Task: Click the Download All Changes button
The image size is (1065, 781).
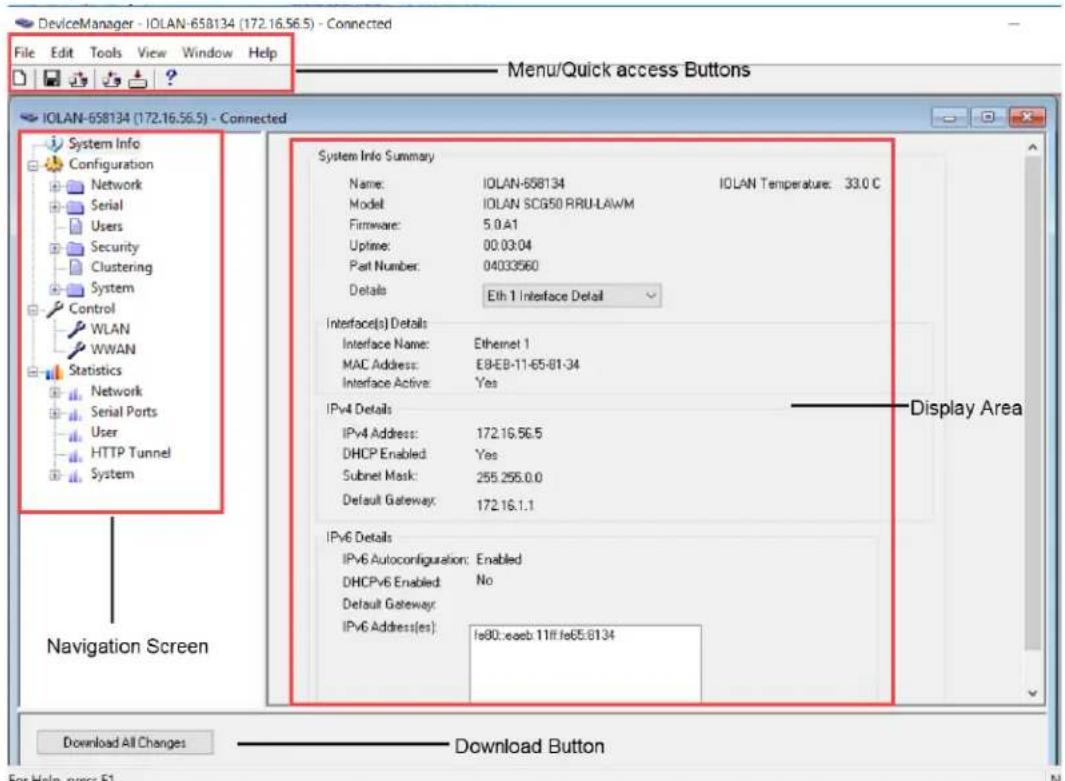Action: pos(125,742)
